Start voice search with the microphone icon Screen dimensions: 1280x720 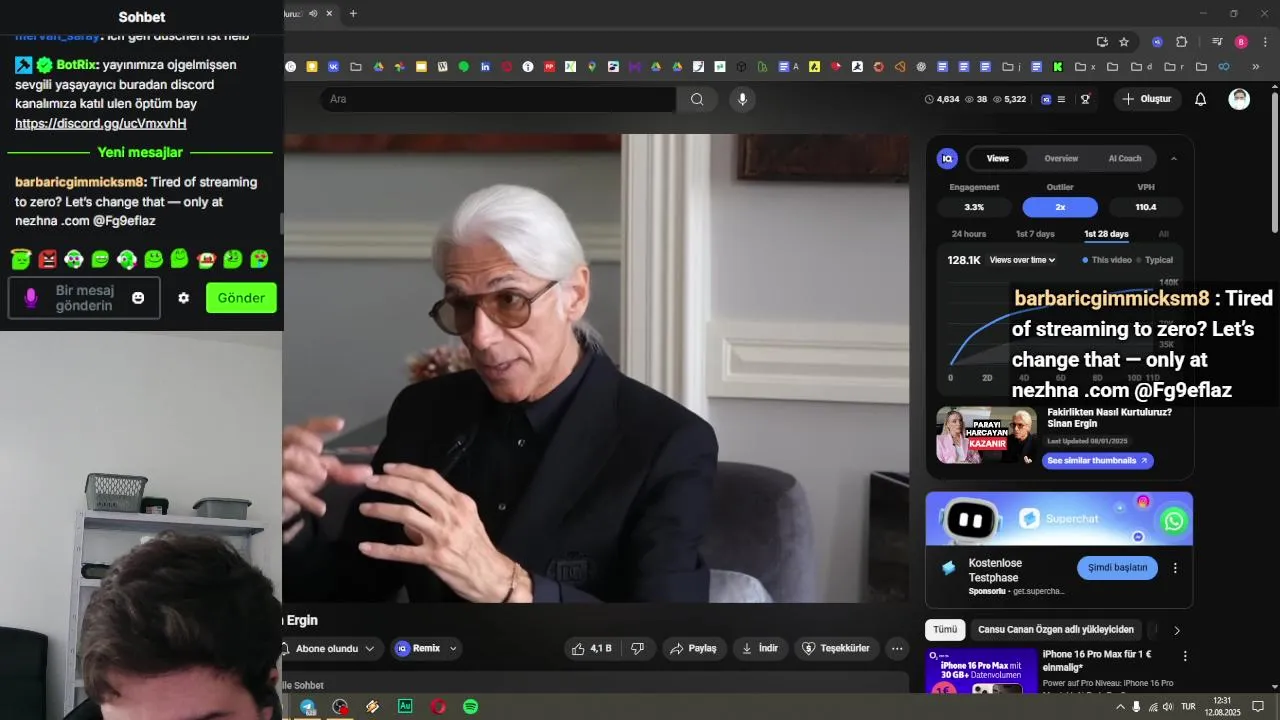point(742,99)
